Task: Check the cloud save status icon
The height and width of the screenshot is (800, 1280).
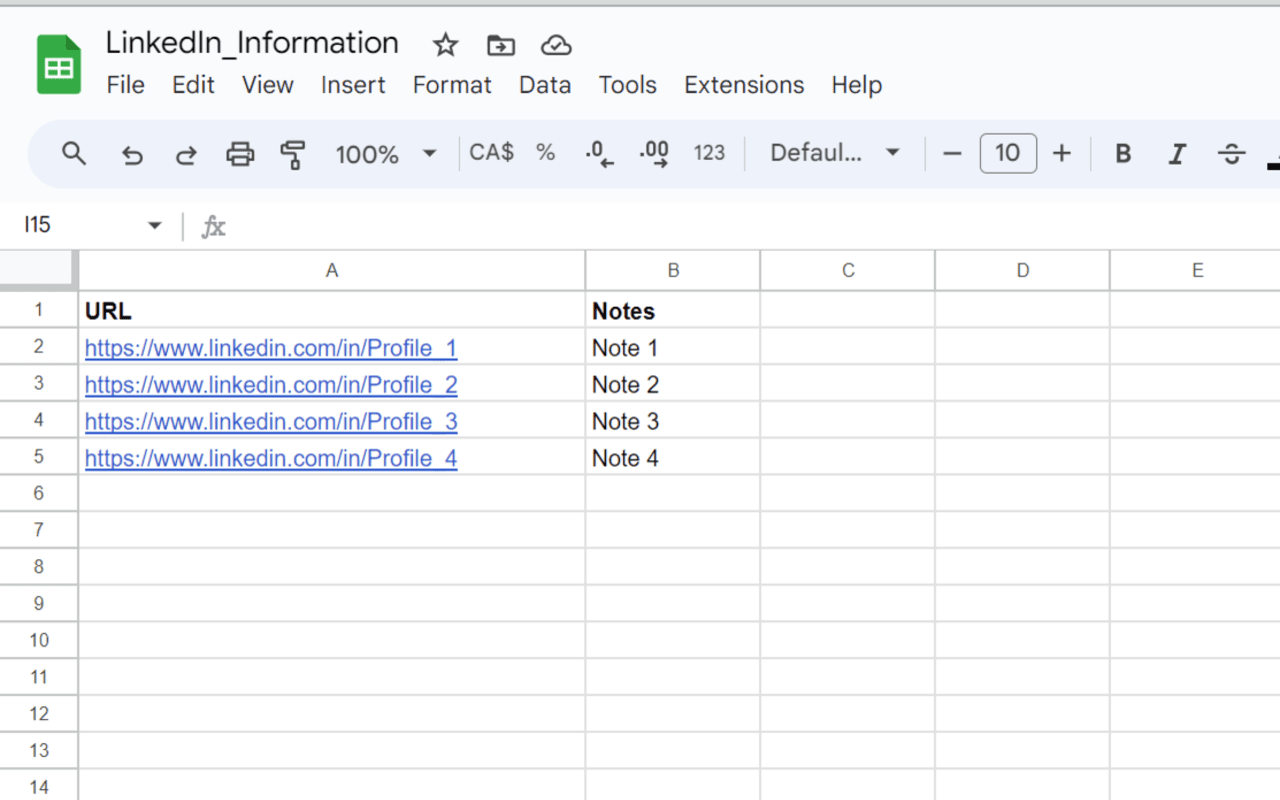Action: [x=555, y=45]
